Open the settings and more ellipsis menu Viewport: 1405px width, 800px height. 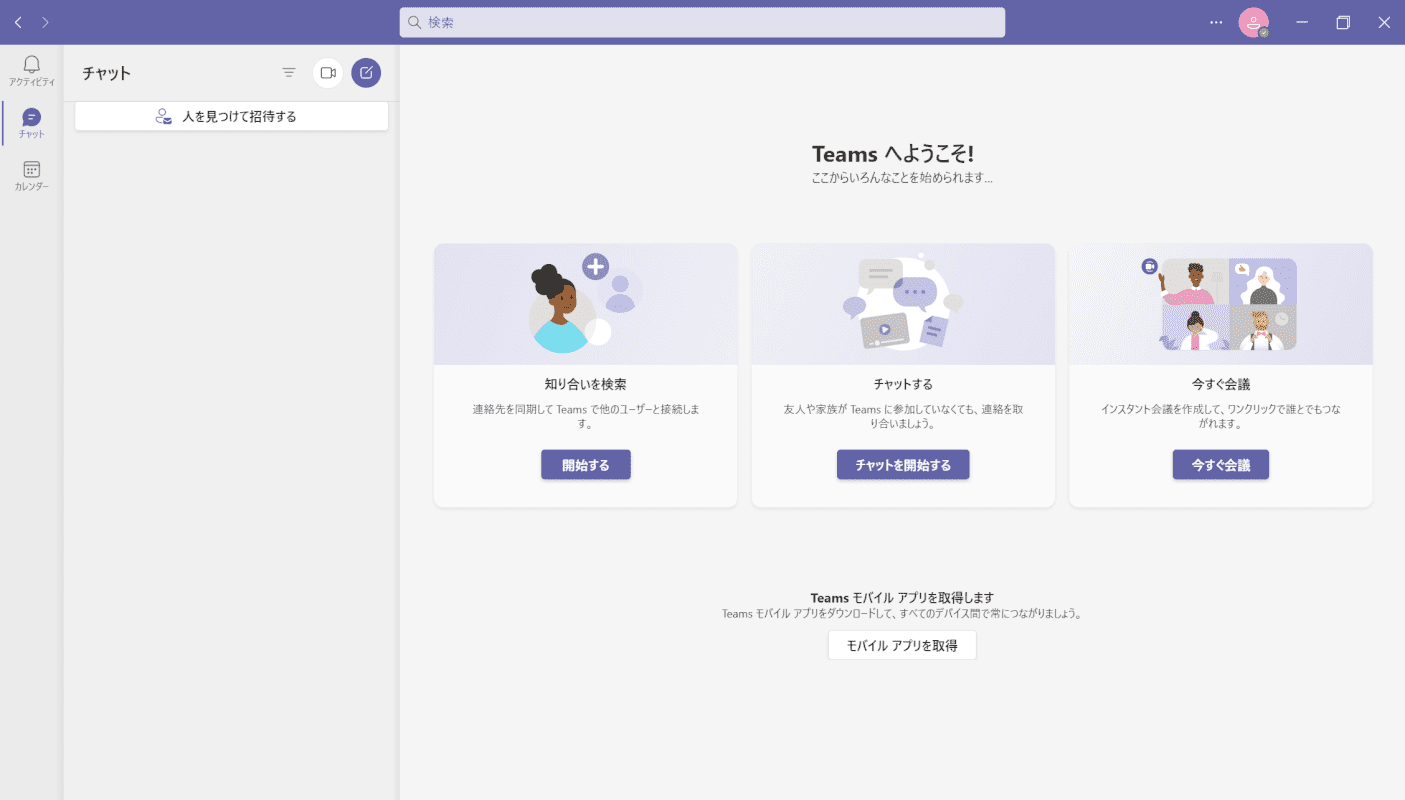[x=1216, y=22]
